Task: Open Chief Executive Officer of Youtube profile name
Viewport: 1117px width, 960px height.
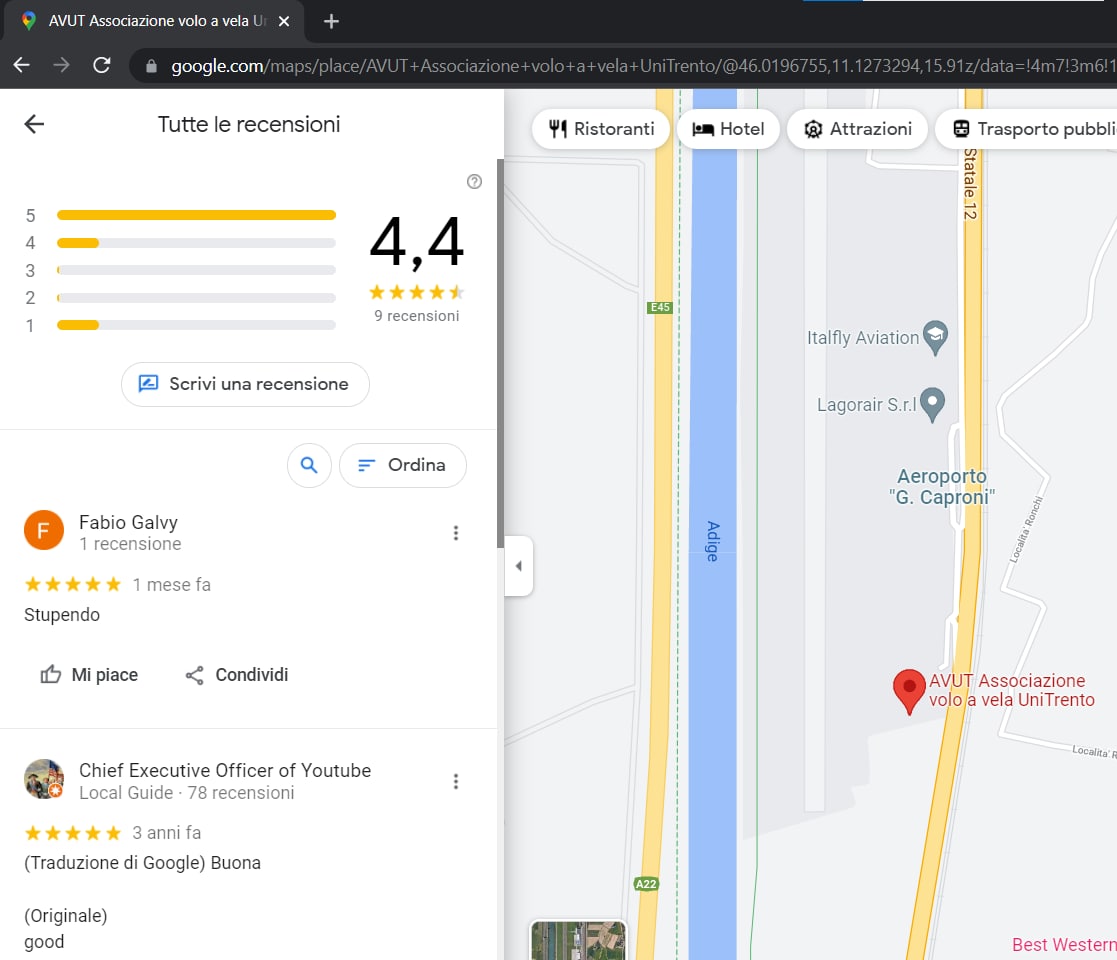Action: (x=225, y=771)
